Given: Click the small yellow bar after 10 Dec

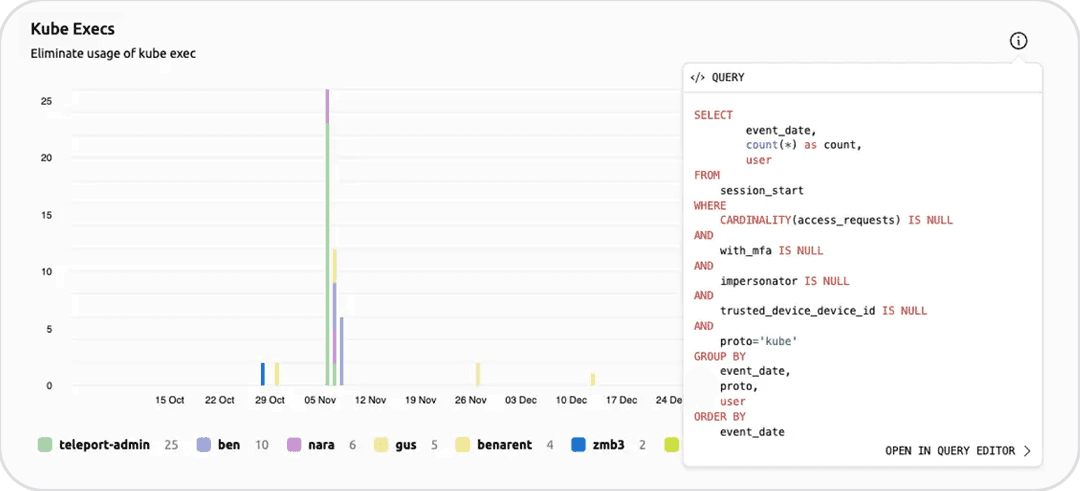Looking at the screenshot, I should coord(593,379).
